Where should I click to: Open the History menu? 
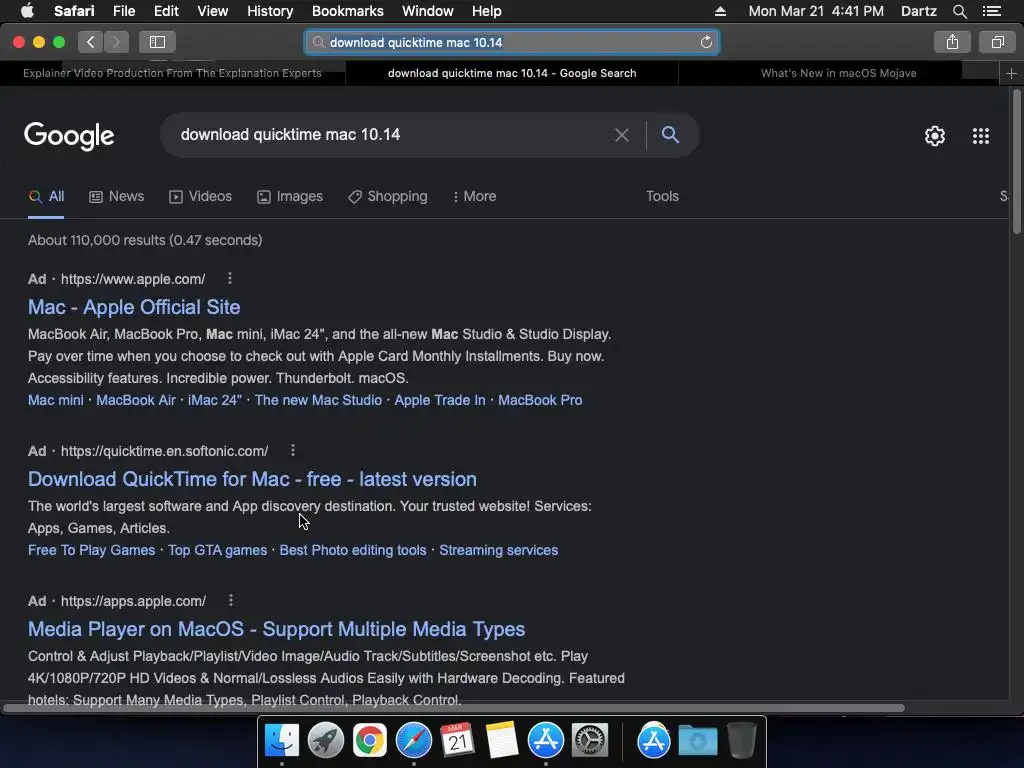pos(270,11)
